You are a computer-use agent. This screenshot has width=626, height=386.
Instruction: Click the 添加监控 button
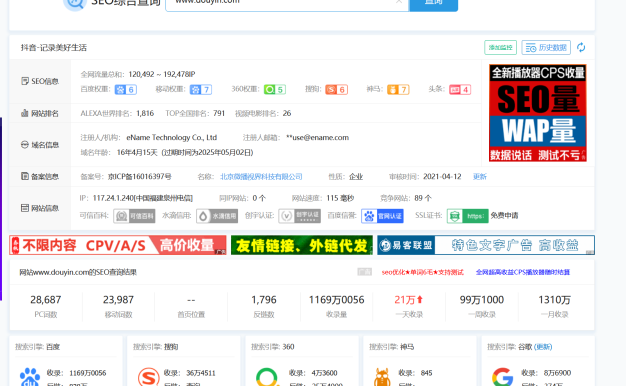pos(500,48)
